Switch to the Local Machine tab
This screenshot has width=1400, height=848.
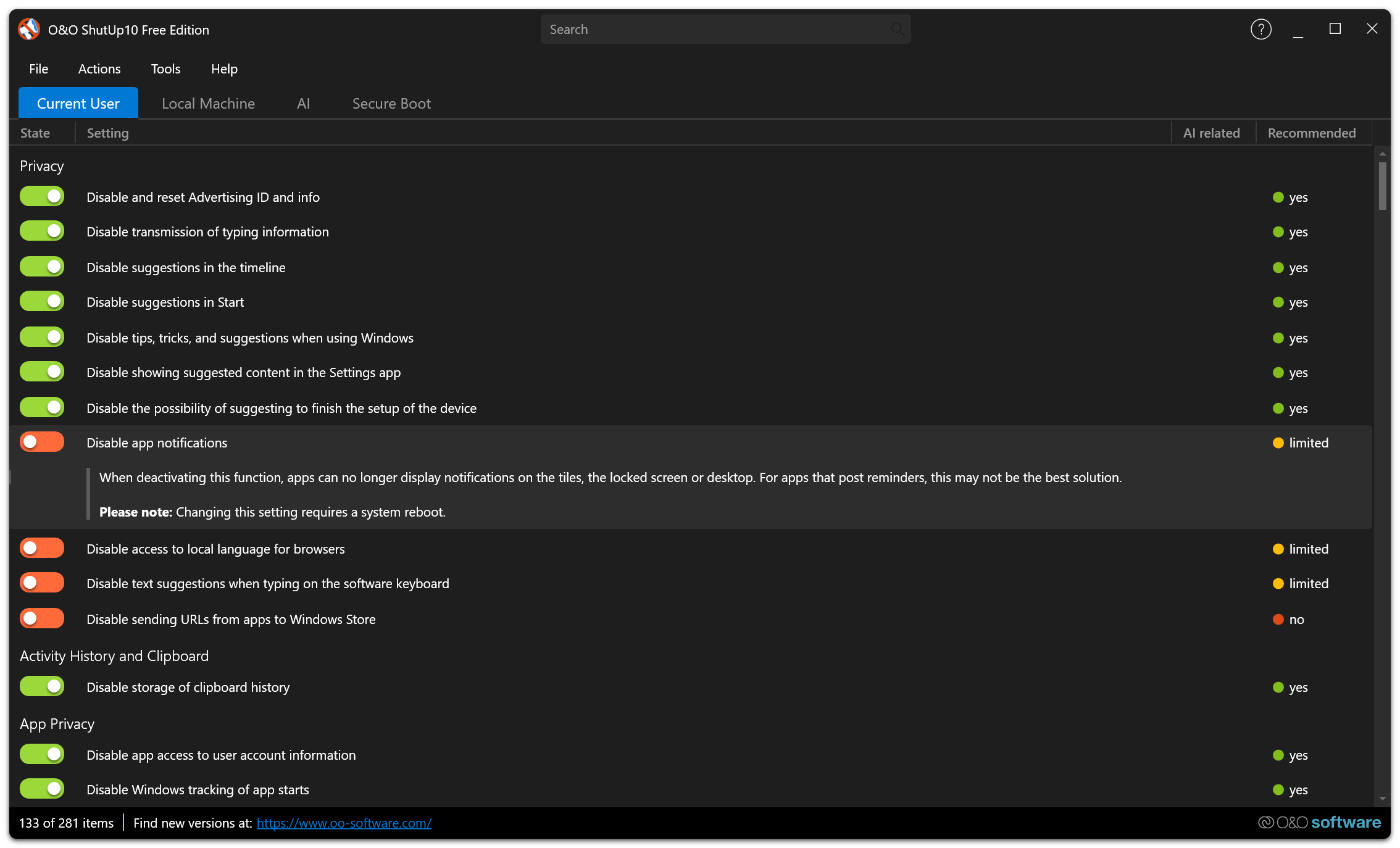tap(208, 103)
